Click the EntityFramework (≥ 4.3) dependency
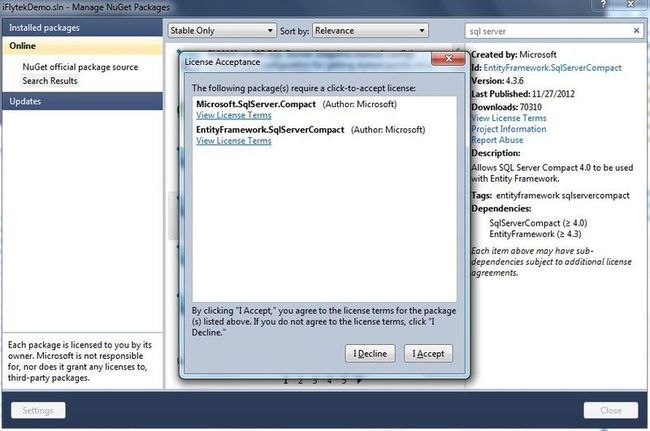This screenshot has width=650, height=431. pyautogui.click(x=535, y=234)
